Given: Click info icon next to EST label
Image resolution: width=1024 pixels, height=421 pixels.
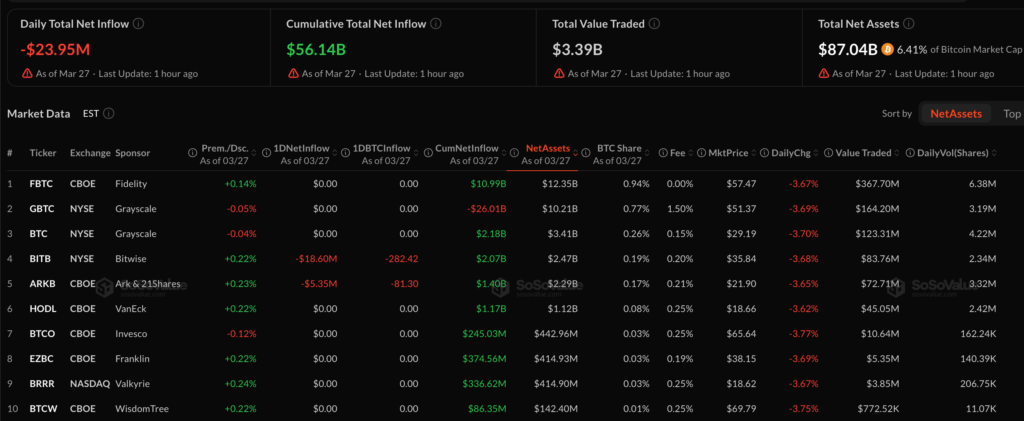Looking at the screenshot, I should point(108,114).
